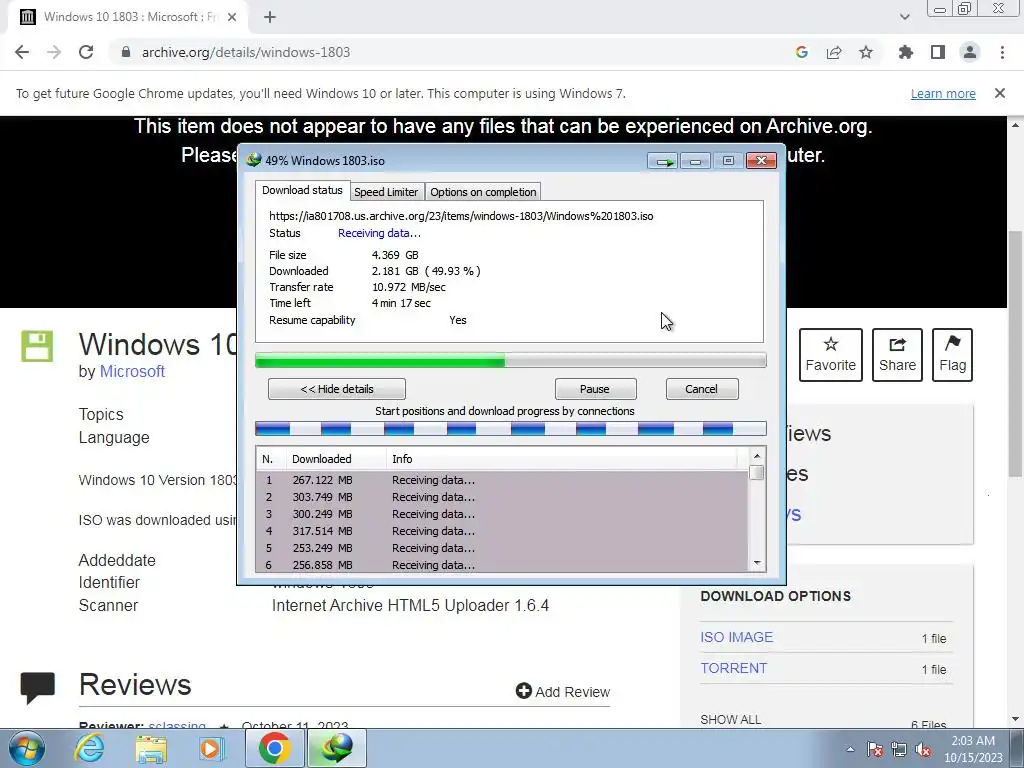Select connection 1 row 267.122 MB
Viewport: 1024px width, 768px height.
coord(502,480)
